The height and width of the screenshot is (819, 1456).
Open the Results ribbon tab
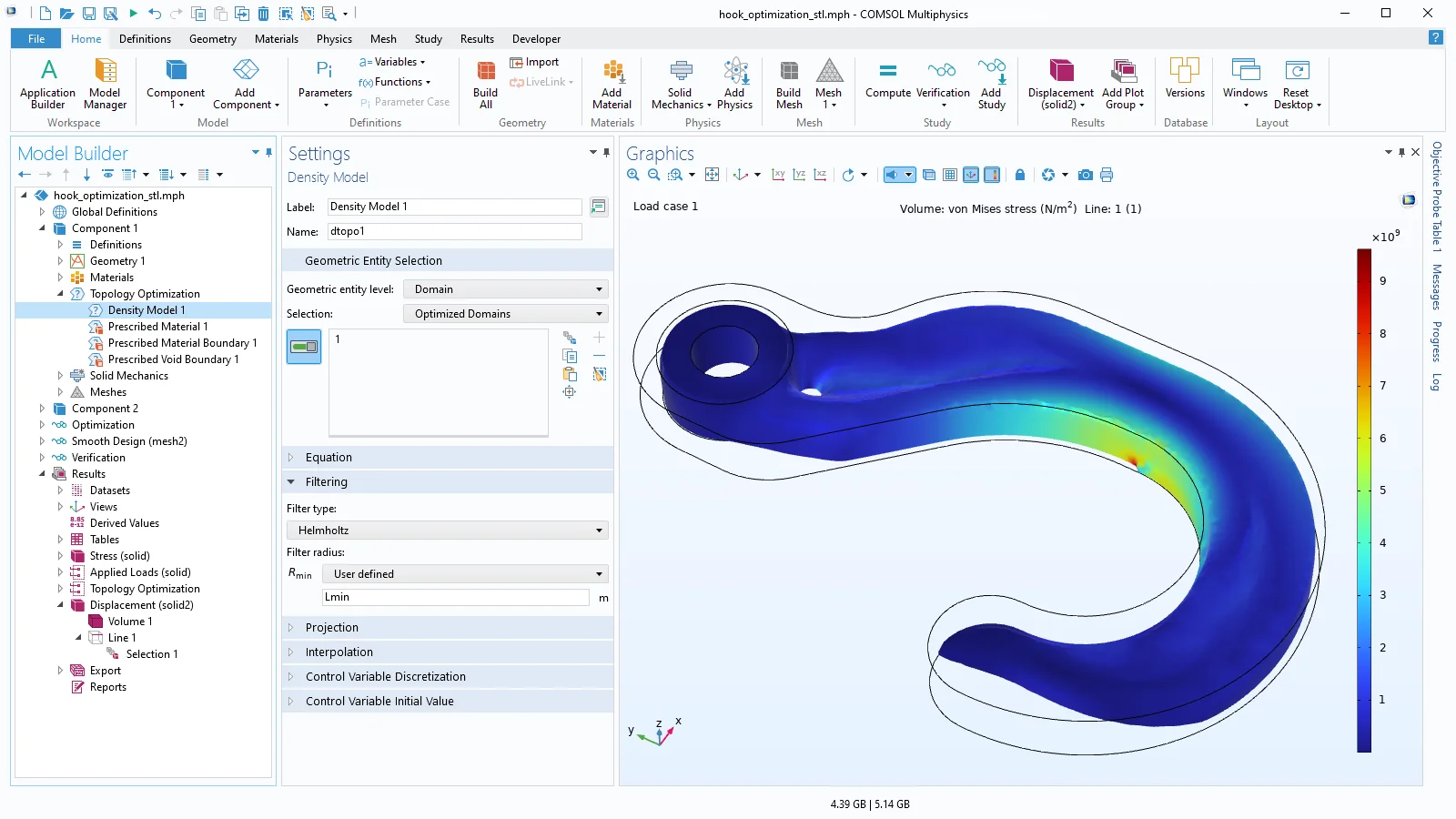tap(477, 39)
